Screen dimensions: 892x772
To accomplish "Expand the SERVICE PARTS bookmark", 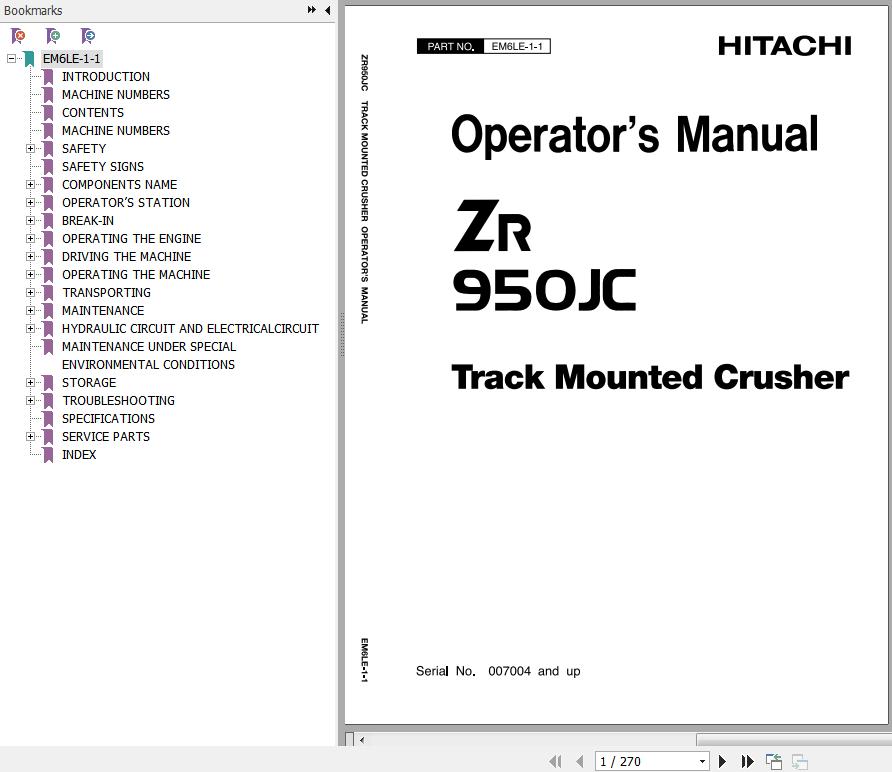I will [x=30, y=436].
